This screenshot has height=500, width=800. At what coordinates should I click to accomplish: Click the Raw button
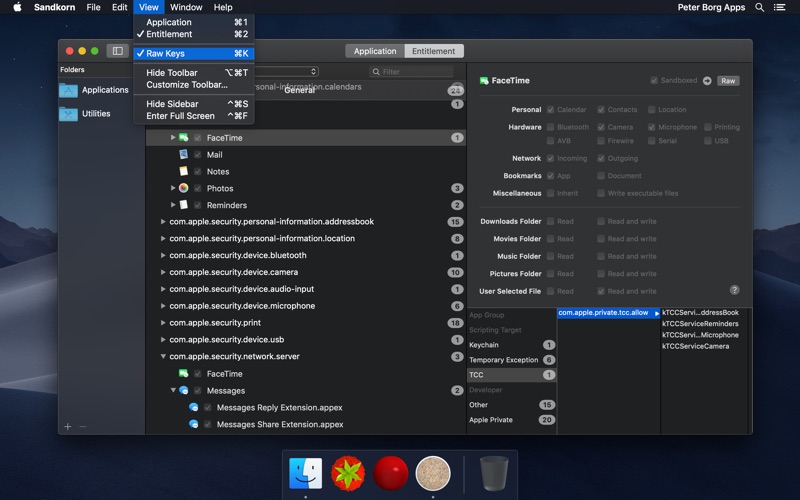click(x=728, y=81)
